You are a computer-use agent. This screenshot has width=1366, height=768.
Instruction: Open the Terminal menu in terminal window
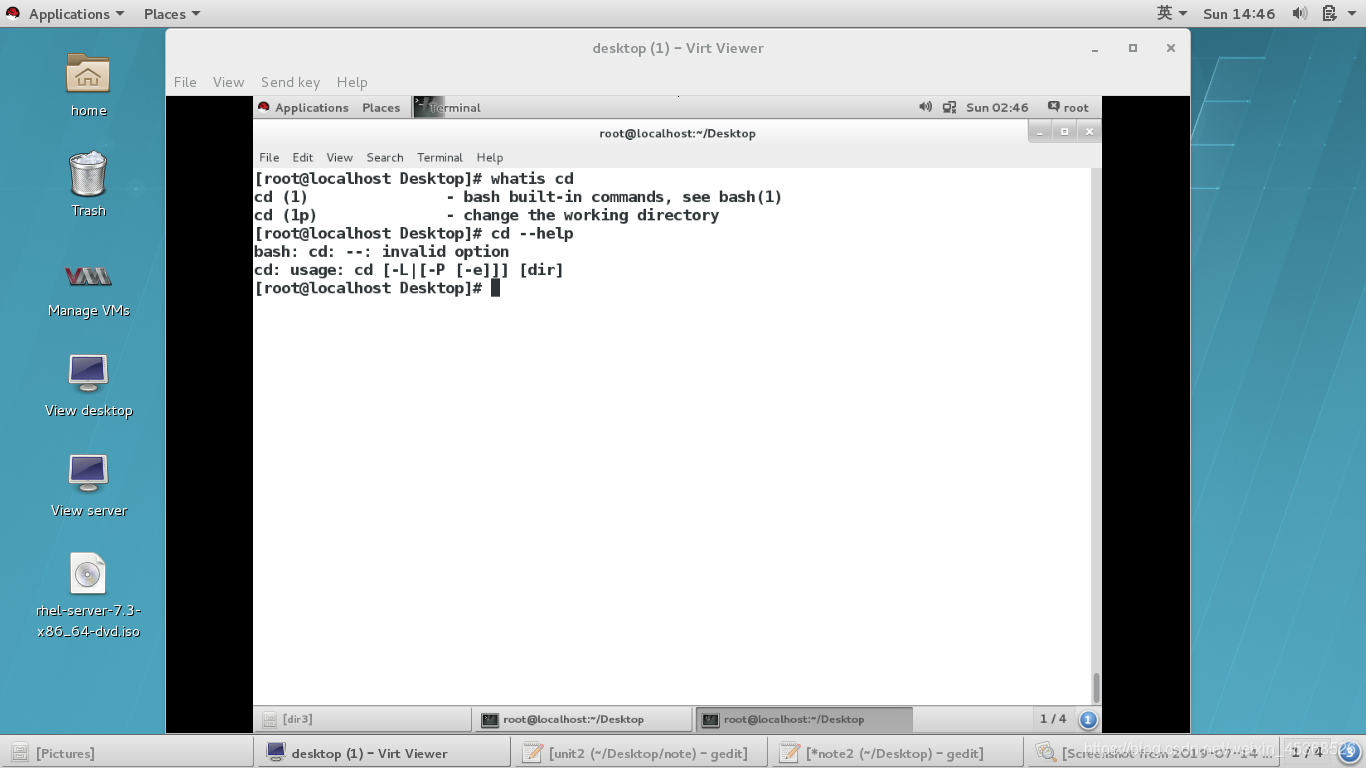coord(439,157)
